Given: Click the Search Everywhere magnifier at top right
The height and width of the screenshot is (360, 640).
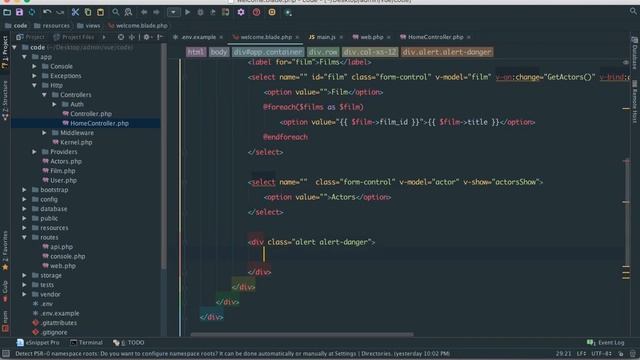Looking at the screenshot, I should [x=633, y=11].
